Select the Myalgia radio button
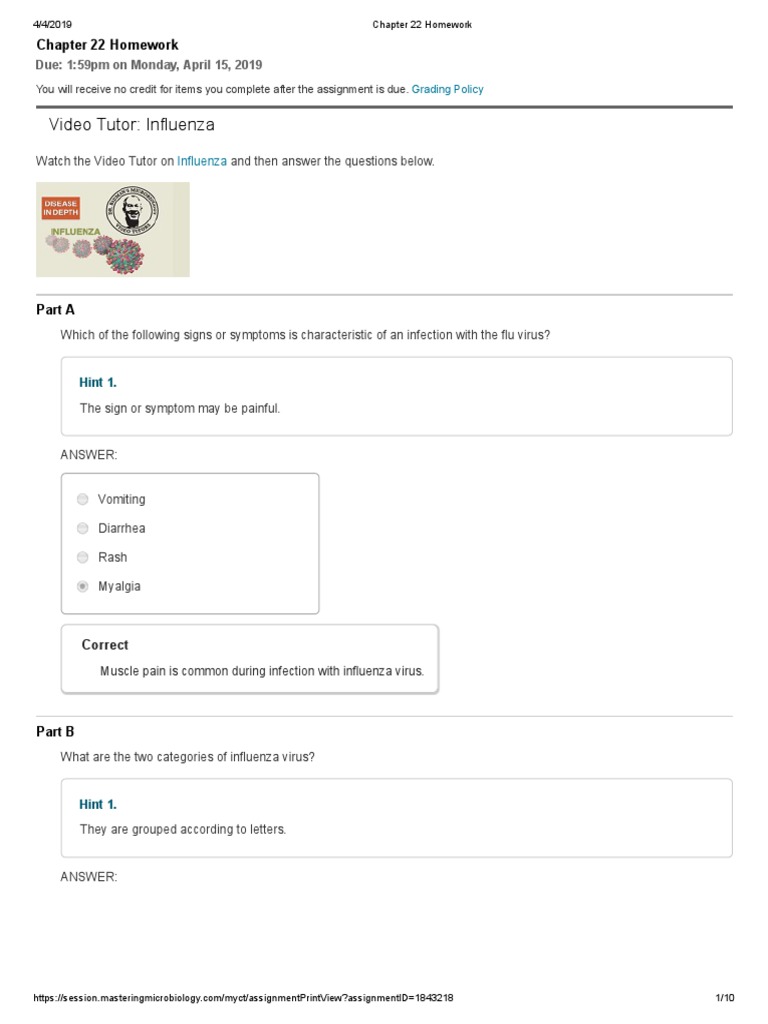768x1024 pixels. (83, 586)
